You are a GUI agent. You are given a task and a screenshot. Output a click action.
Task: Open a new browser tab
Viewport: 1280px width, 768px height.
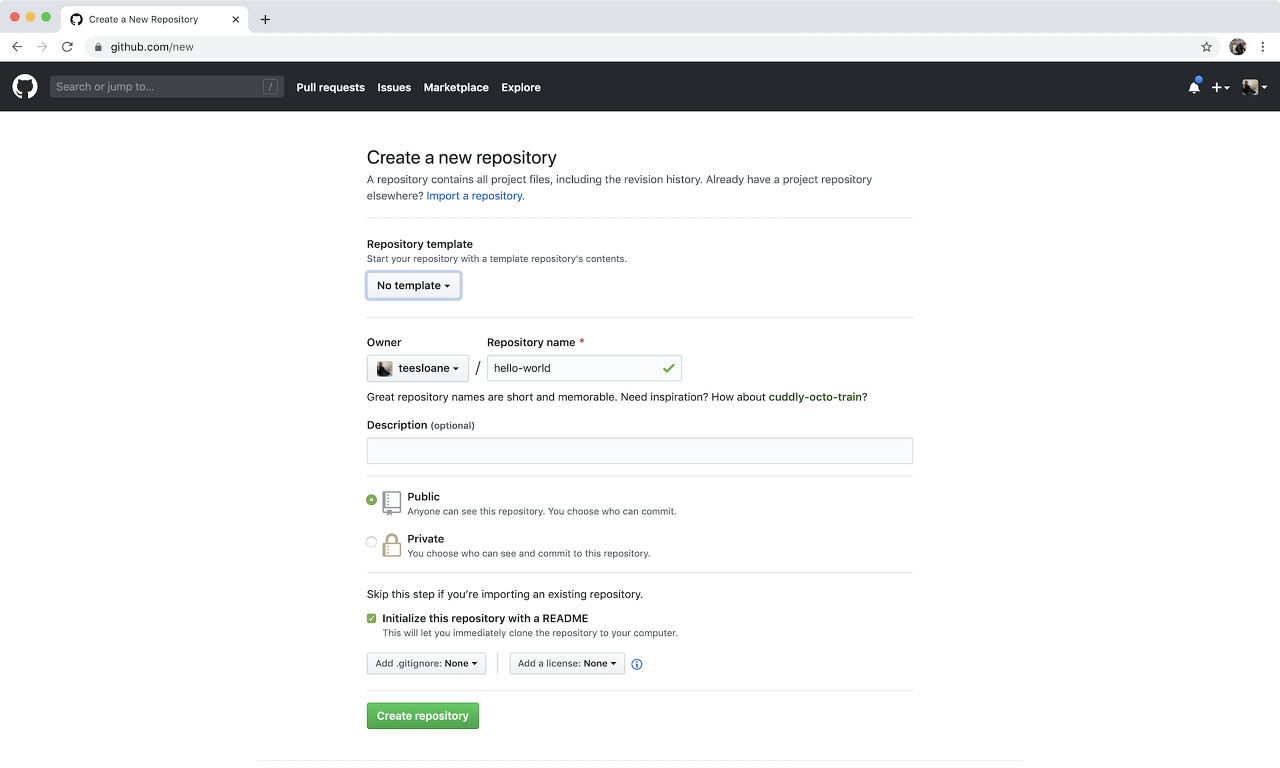pos(265,19)
